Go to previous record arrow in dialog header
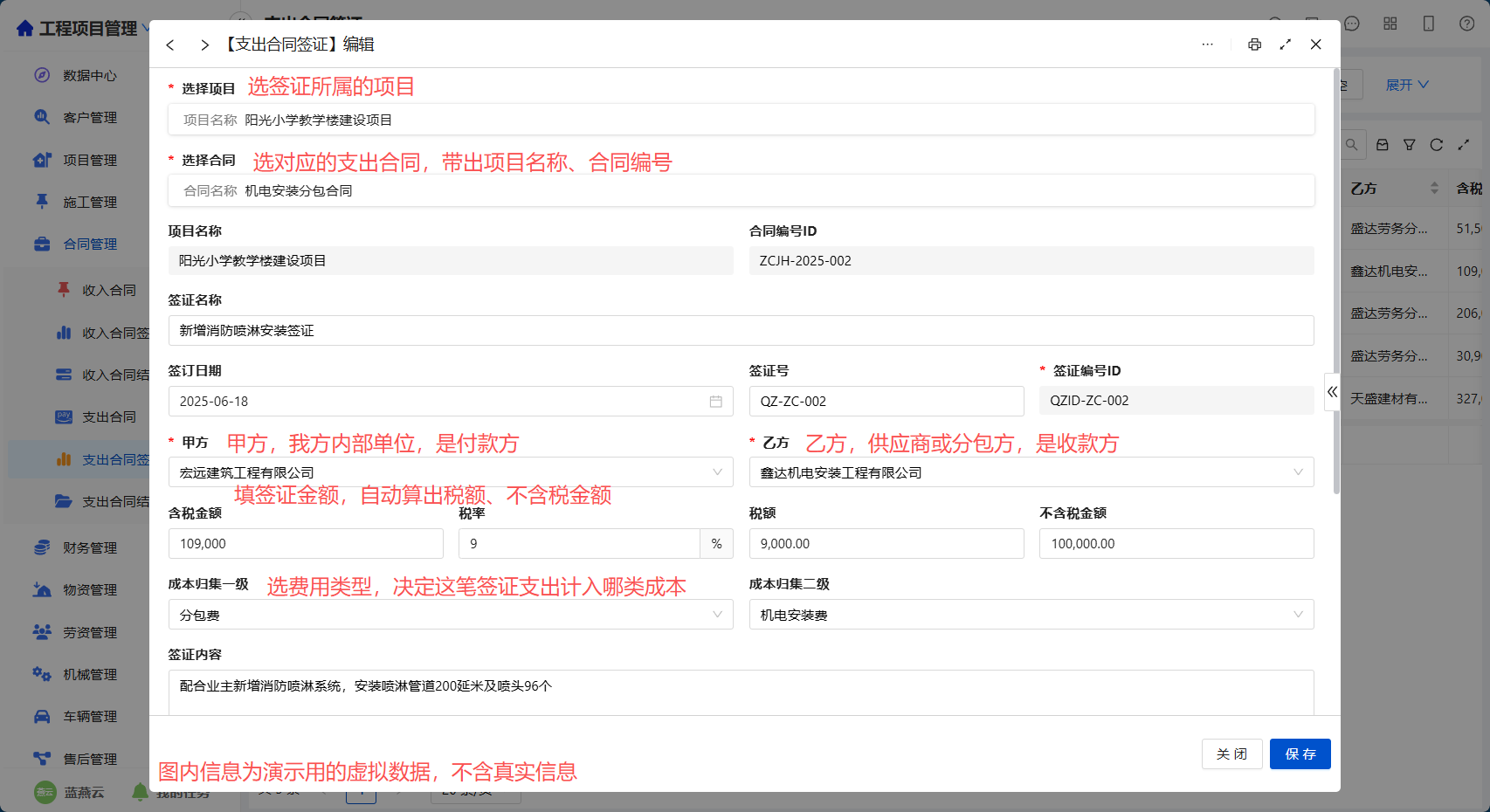The width and height of the screenshot is (1490, 812). [170, 45]
